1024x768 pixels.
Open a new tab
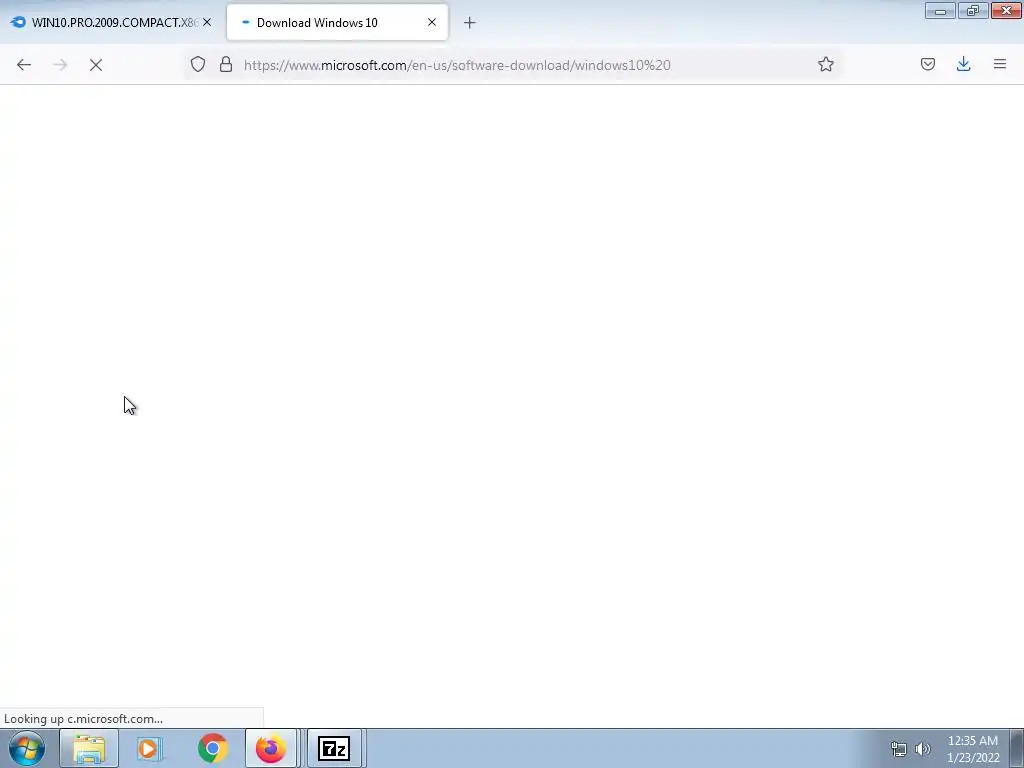[x=470, y=23]
